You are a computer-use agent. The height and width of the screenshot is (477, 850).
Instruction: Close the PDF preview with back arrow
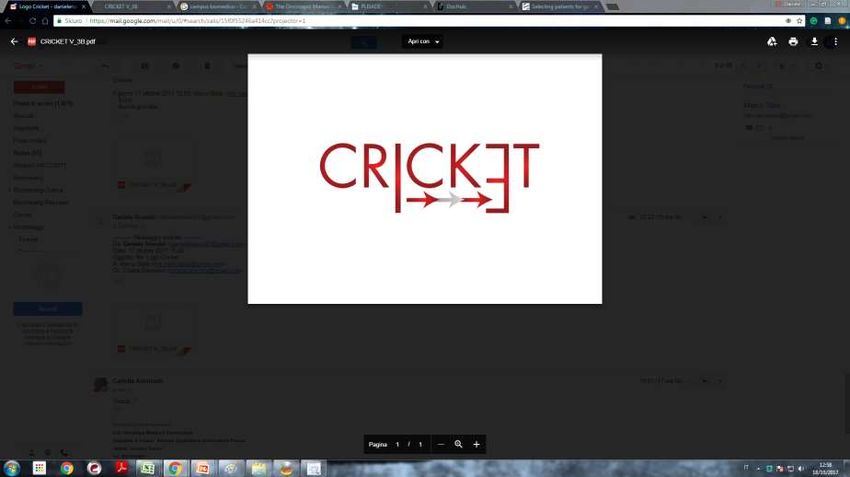(14, 41)
